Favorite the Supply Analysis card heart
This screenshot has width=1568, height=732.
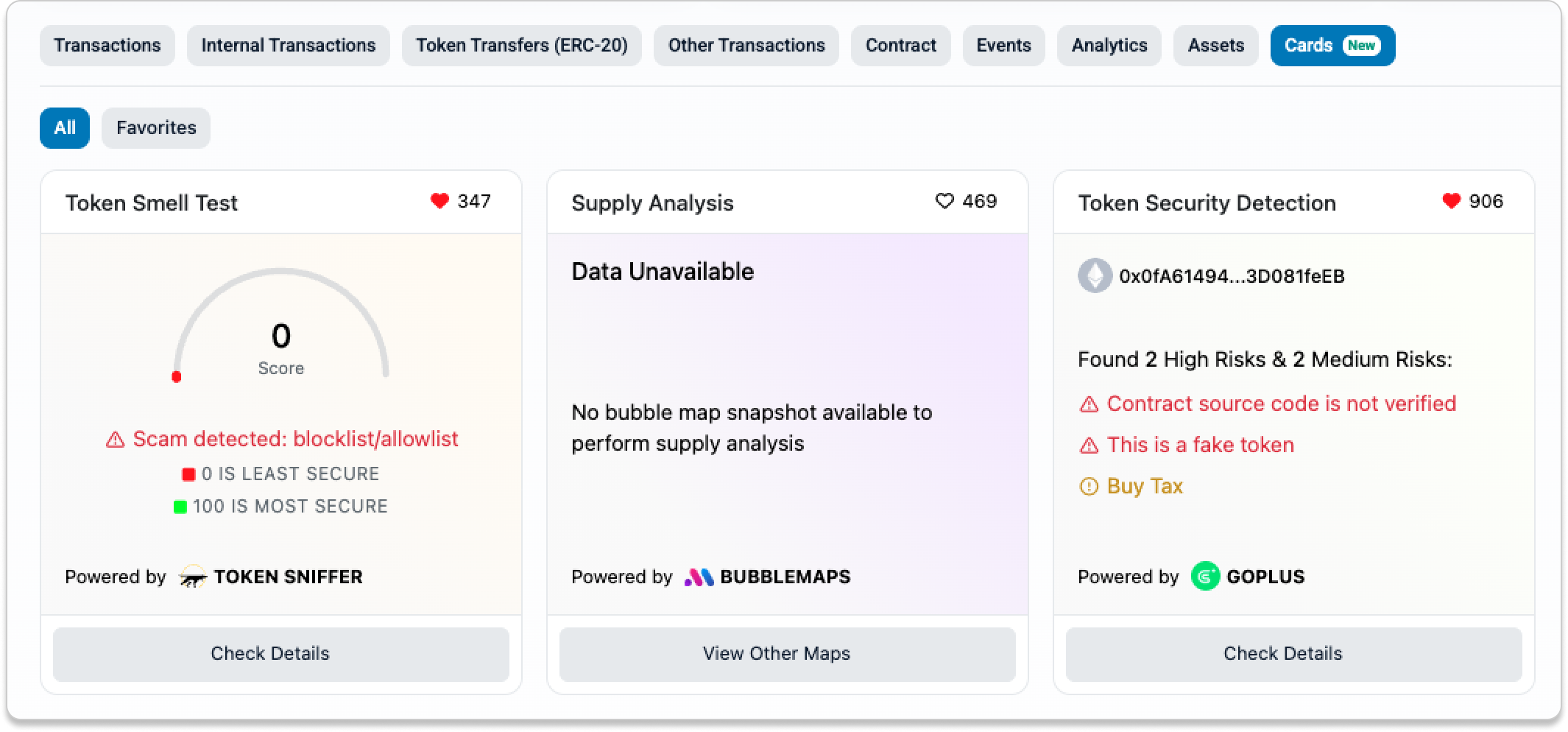944,201
